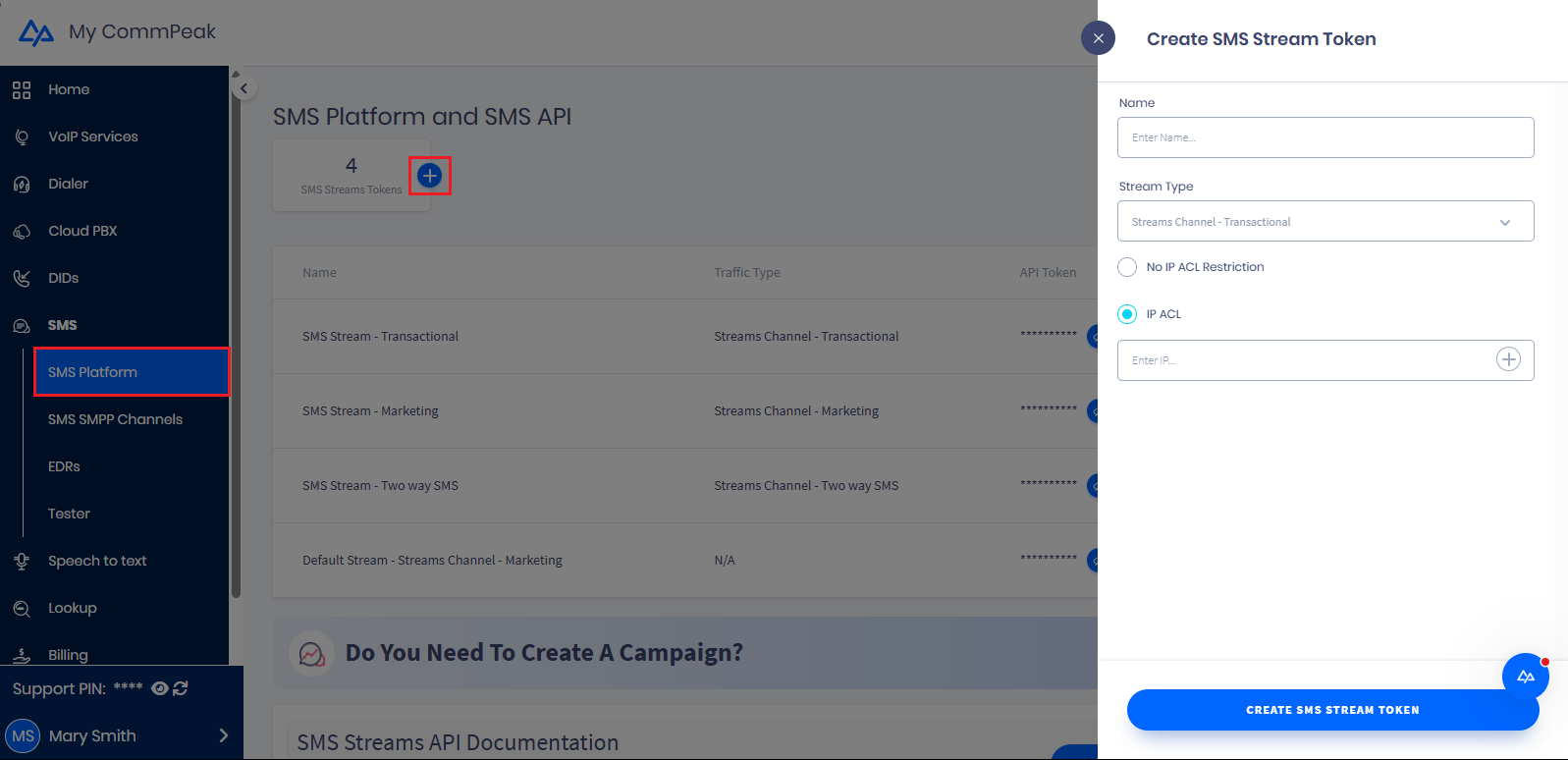Select No IP ACL Restriction radio
This screenshot has height=760, width=1568.
tap(1127, 267)
